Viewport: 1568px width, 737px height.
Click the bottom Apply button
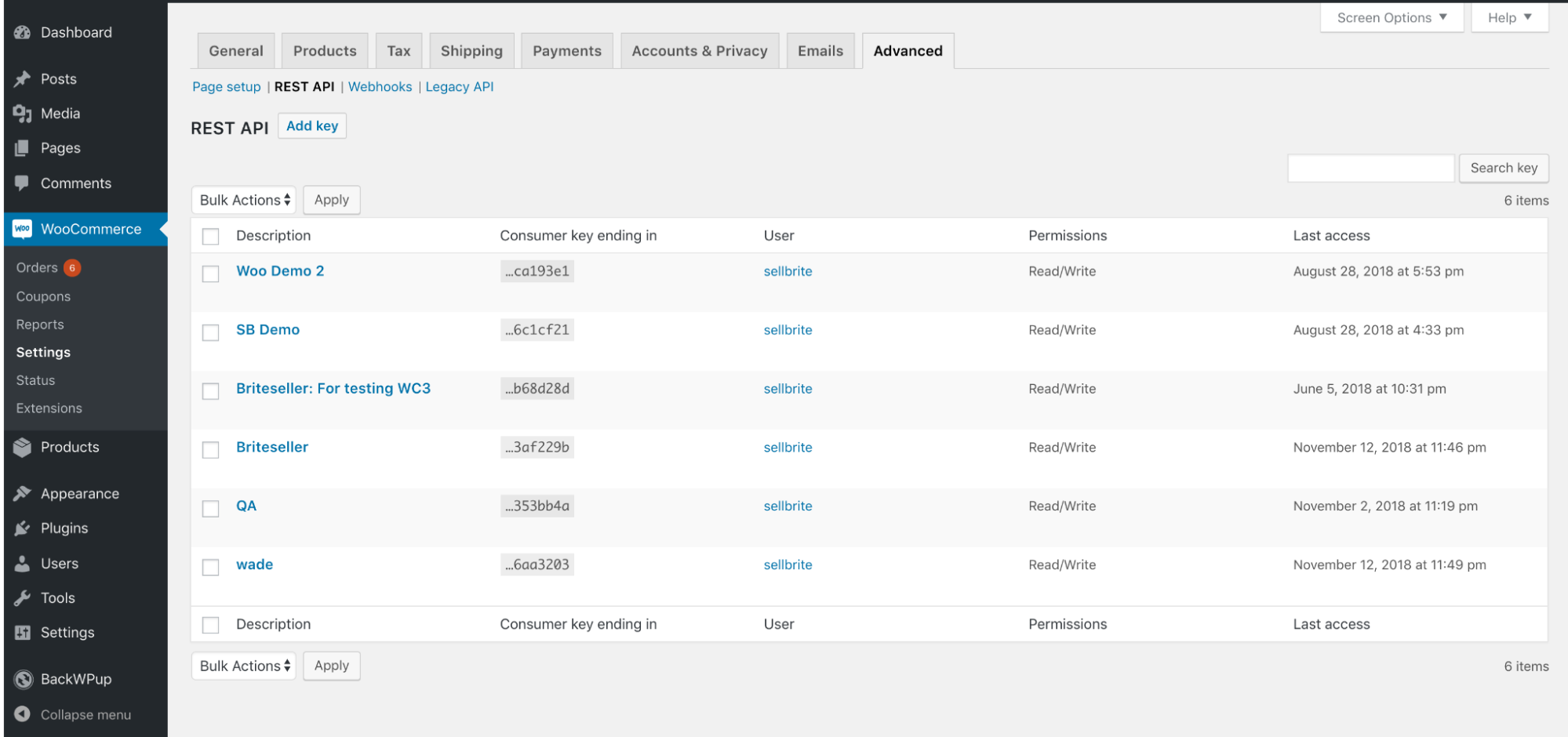point(332,666)
